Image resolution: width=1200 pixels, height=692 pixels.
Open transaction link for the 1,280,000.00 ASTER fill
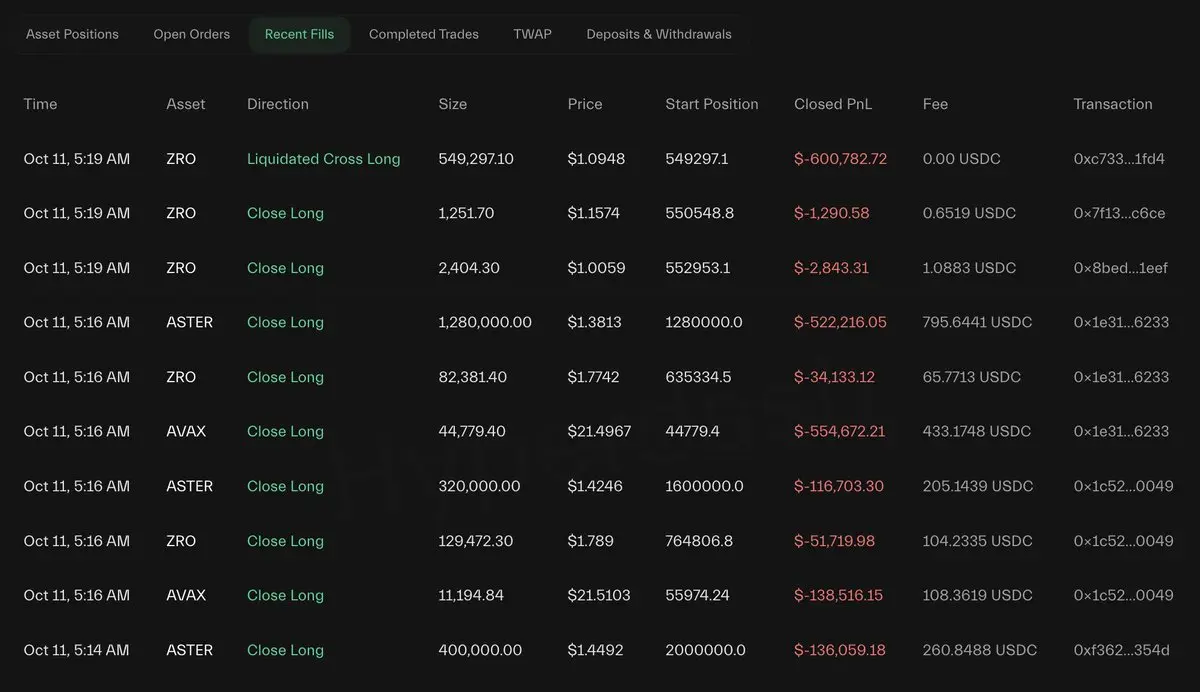pyautogui.click(x=1121, y=322)
